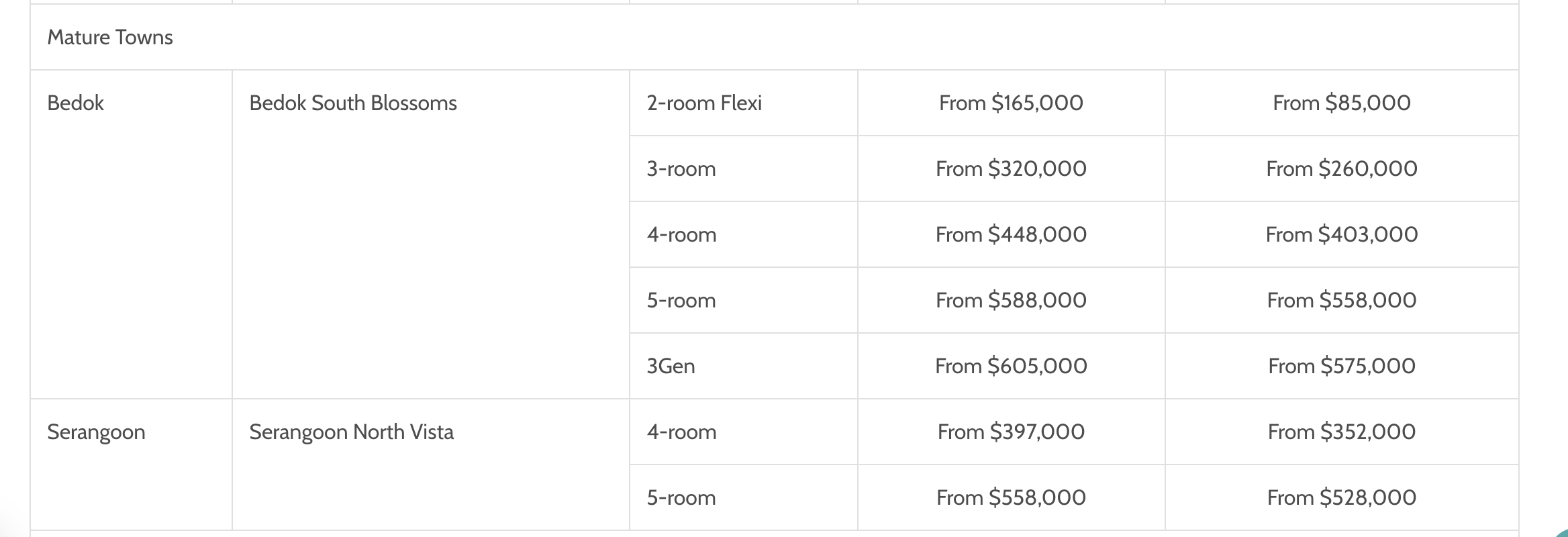Screen dimensions: 1568x537
Task: Select the 2-room Flexi flat type
Action: pyautogui.click(x=704, y=103)
